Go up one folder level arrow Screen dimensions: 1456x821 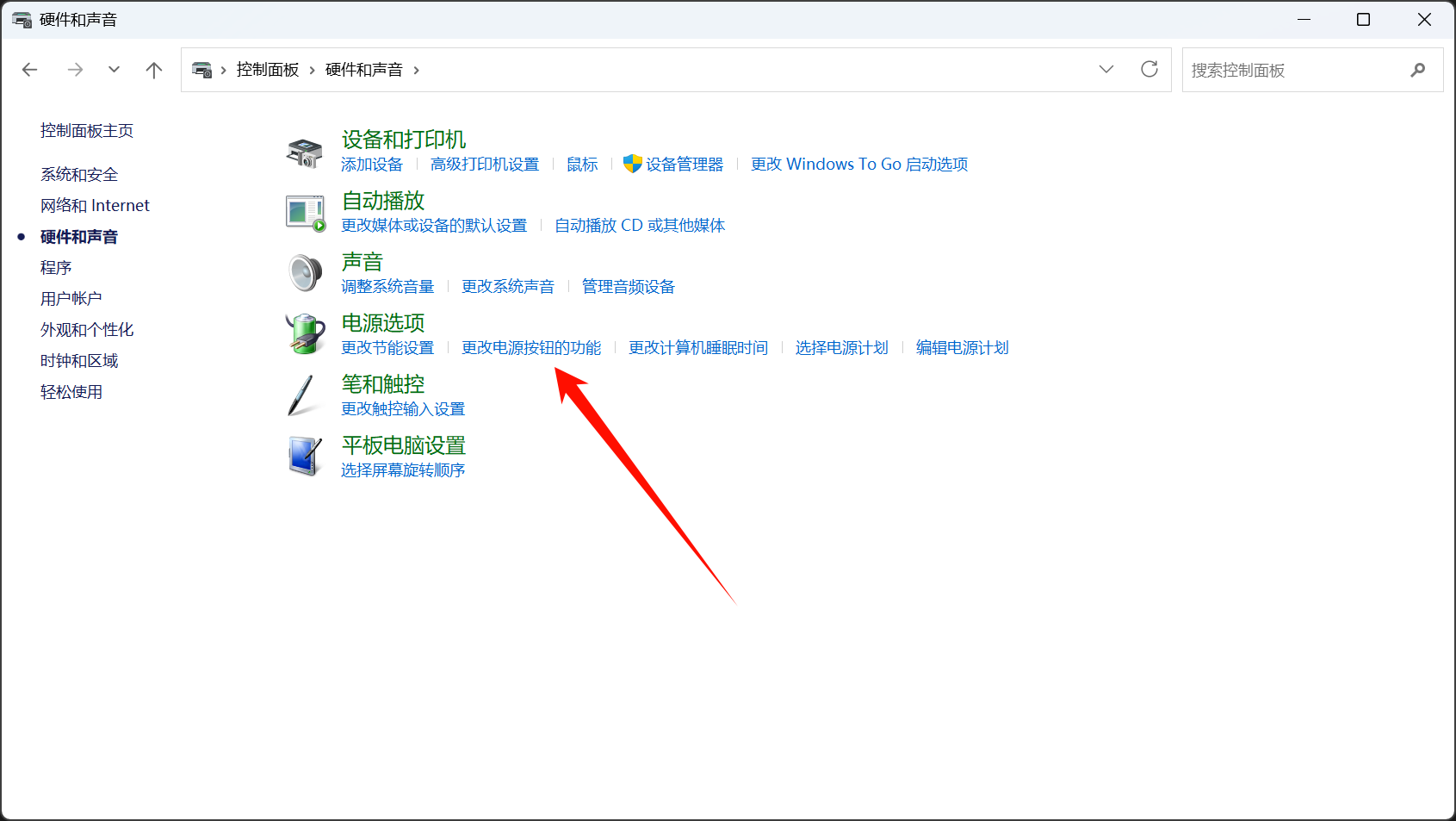click(154, 70)
